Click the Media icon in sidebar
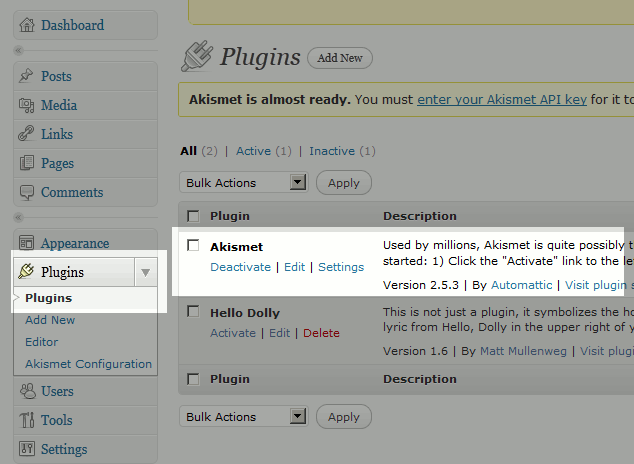This screenshot has width=634, height=464. (x=27, y=105)
